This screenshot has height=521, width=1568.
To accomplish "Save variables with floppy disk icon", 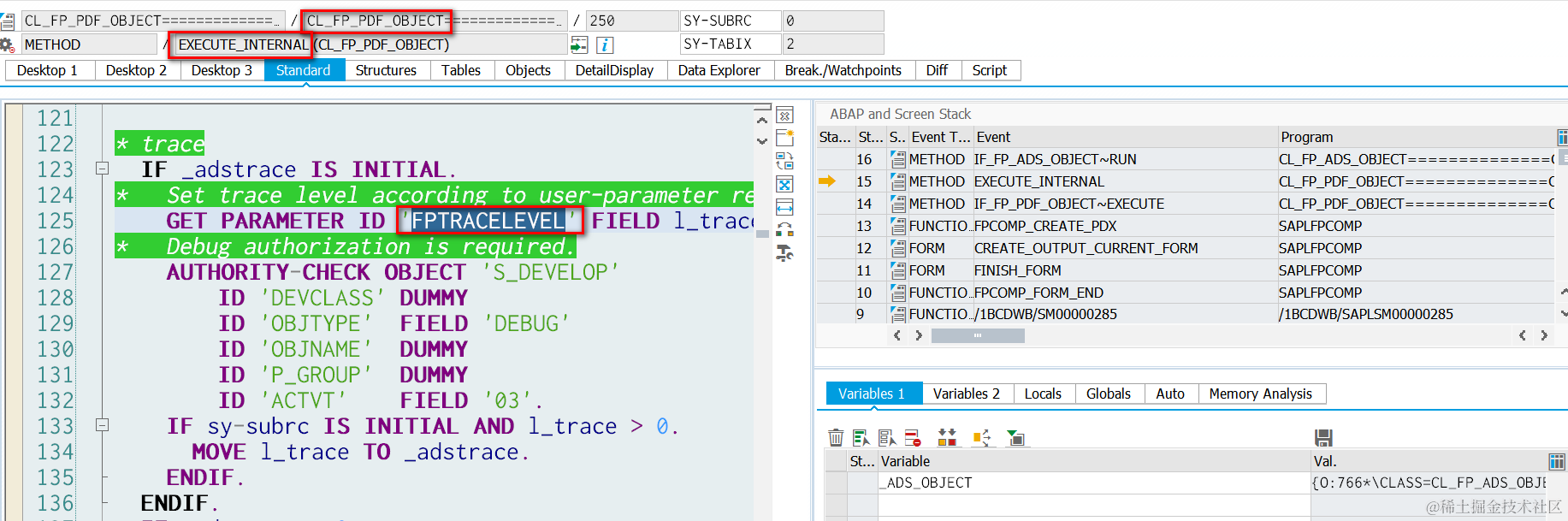I will click(1323, 438).
